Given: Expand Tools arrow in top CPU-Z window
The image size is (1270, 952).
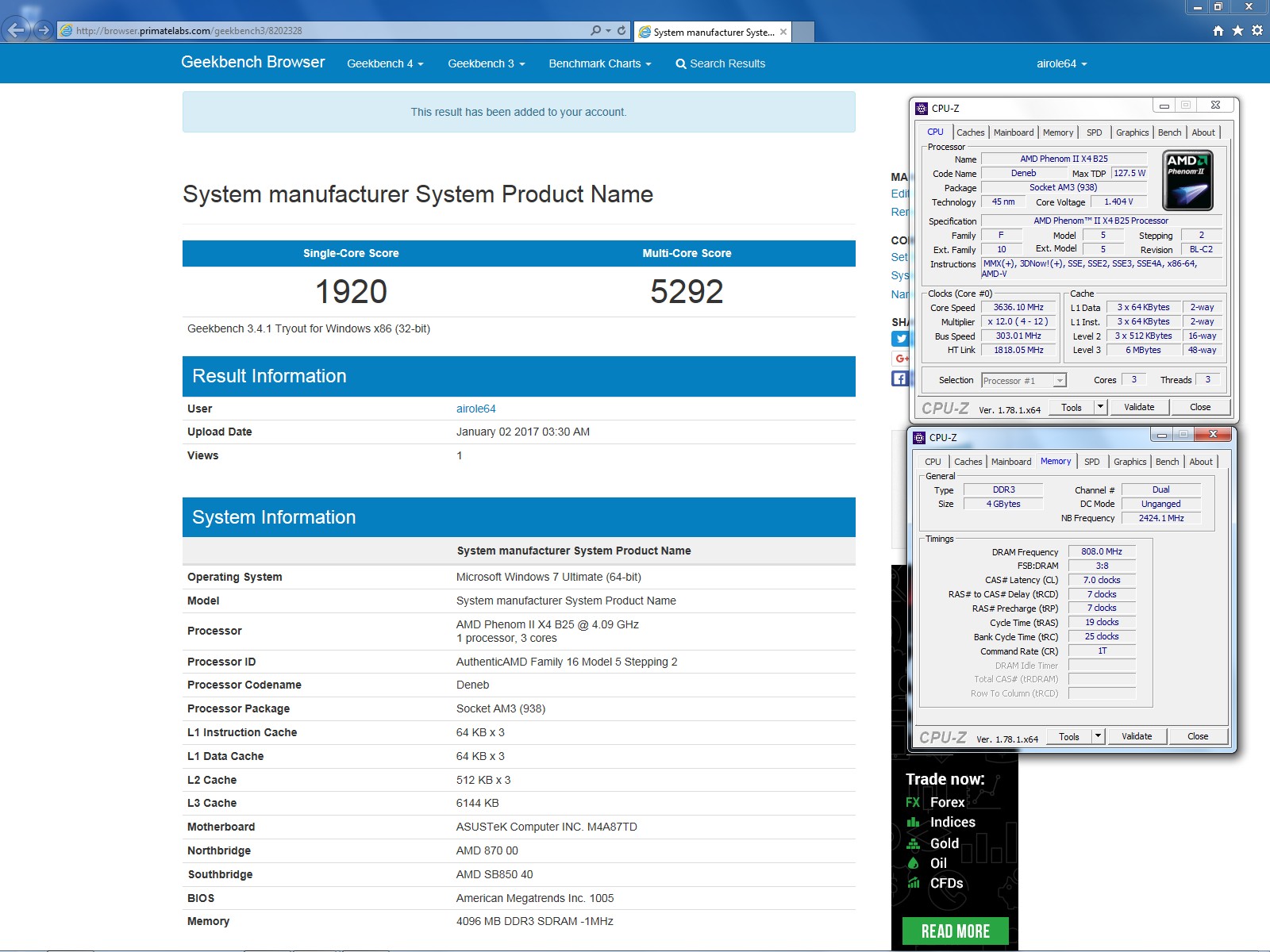Looking at the screenshot, I should [1100, 407].
